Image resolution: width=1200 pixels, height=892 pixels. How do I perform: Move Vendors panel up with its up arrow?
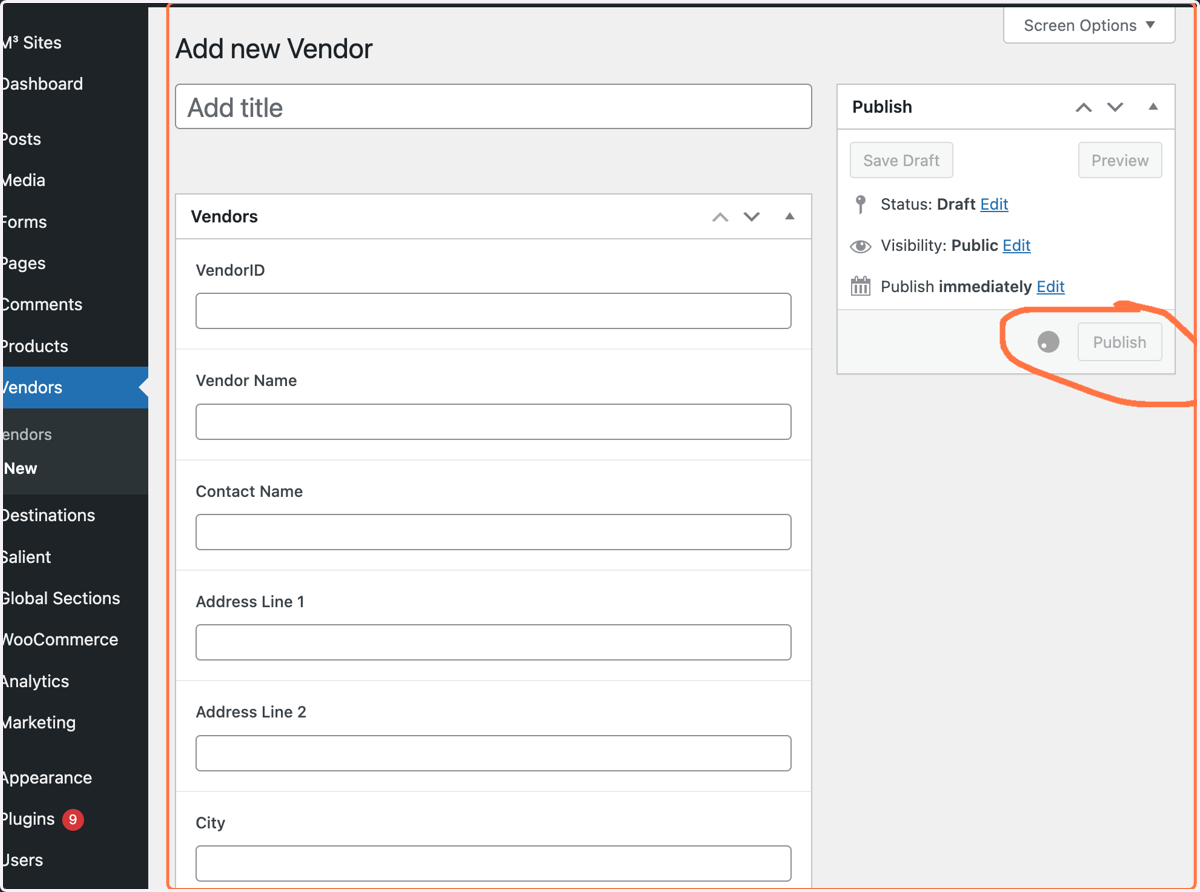[x=720, y=217]
